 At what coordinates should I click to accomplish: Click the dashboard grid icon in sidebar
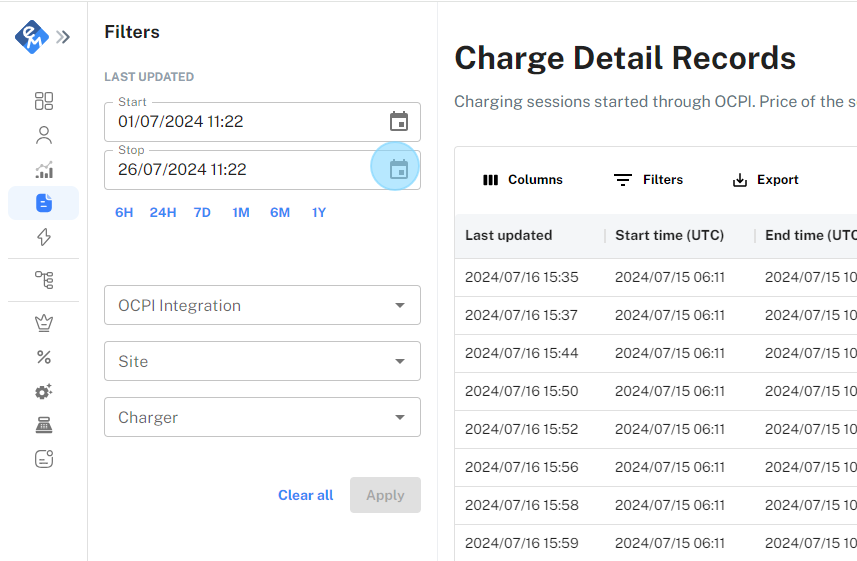(43, 101)
